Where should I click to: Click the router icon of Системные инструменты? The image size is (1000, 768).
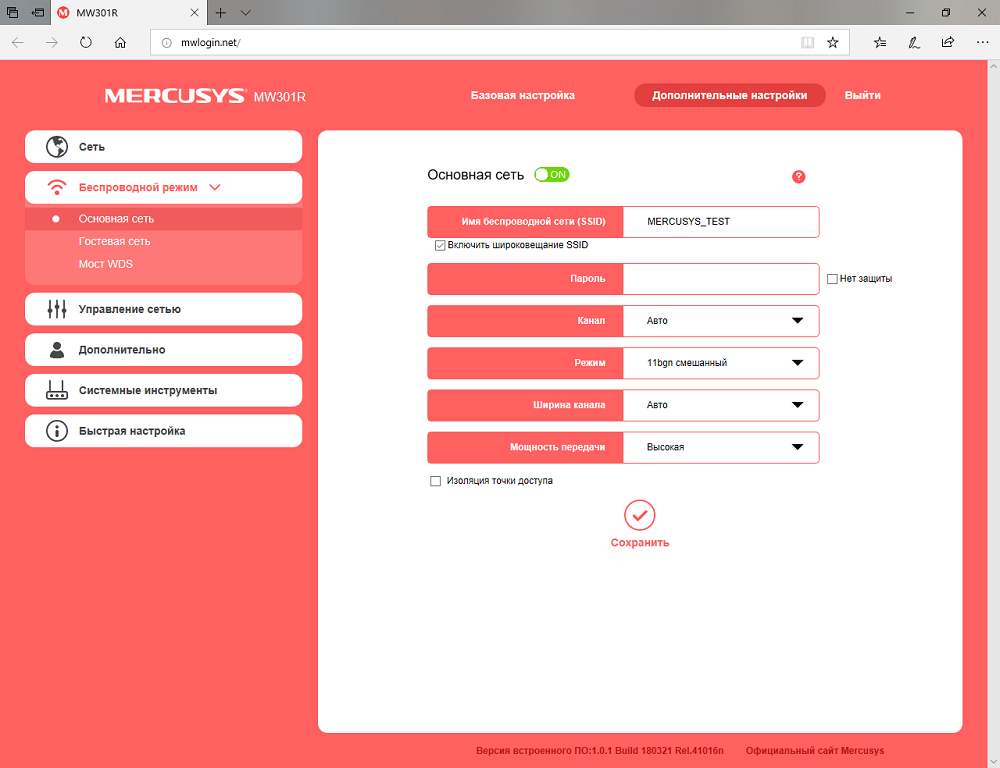tap(57, 390)
